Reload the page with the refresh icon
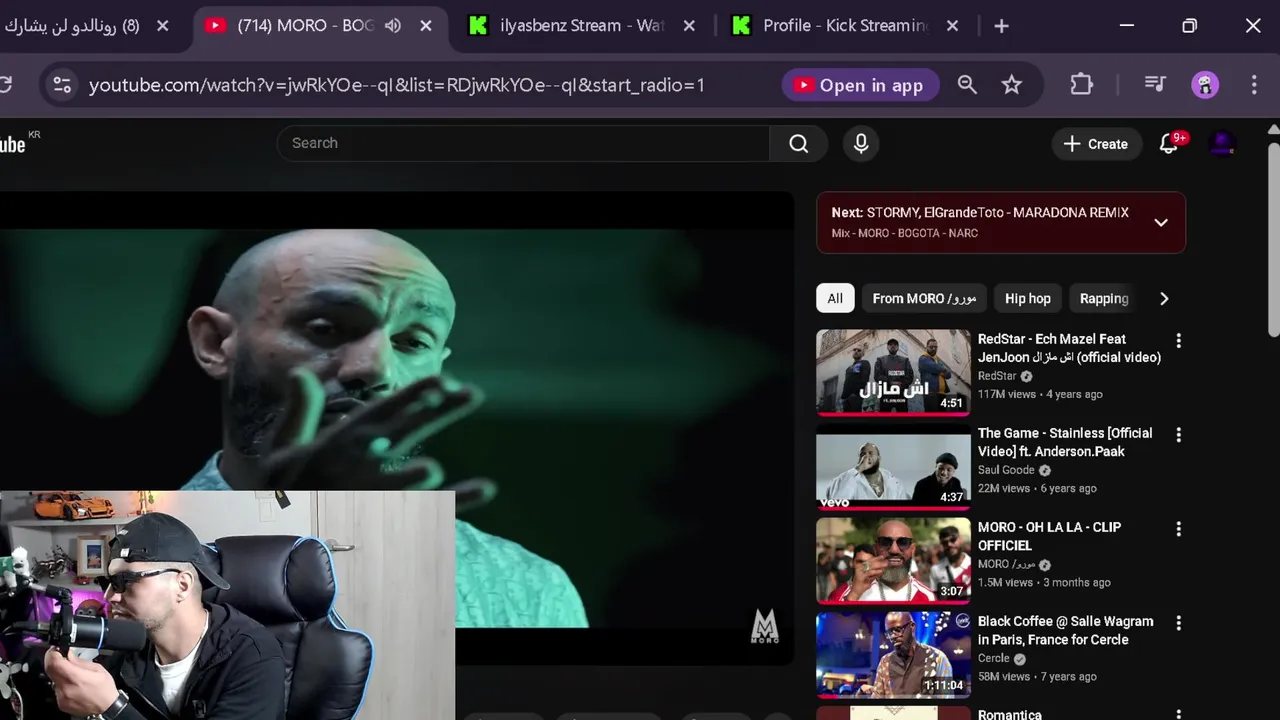 5,85
